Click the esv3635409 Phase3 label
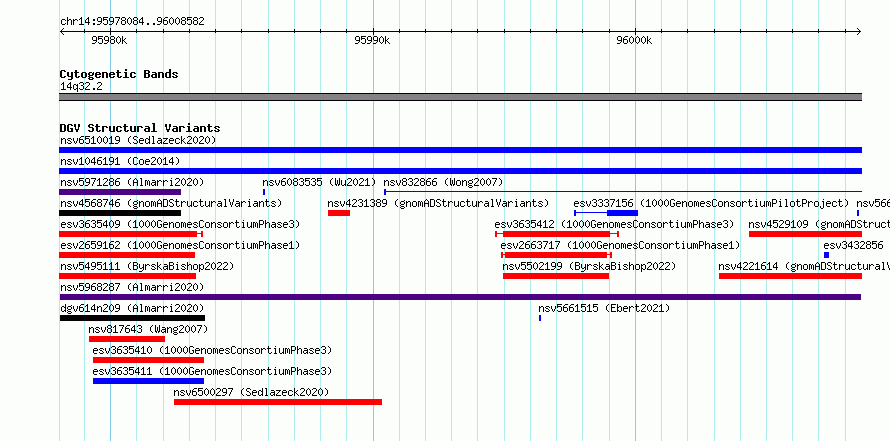 point(180,224)
